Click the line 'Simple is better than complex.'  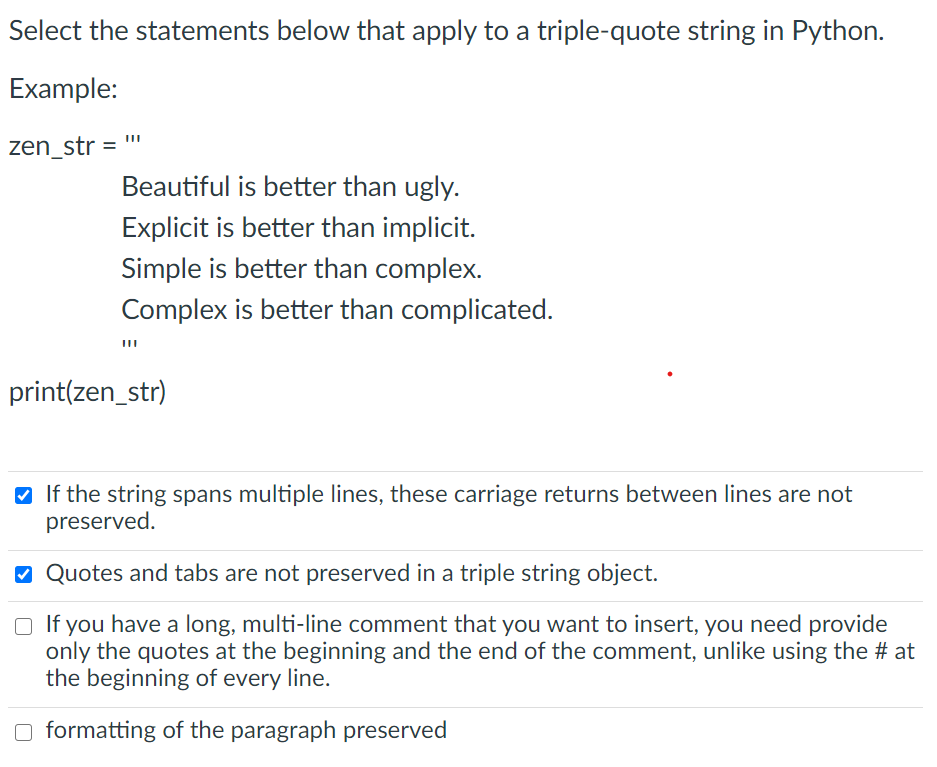(301, 269)
